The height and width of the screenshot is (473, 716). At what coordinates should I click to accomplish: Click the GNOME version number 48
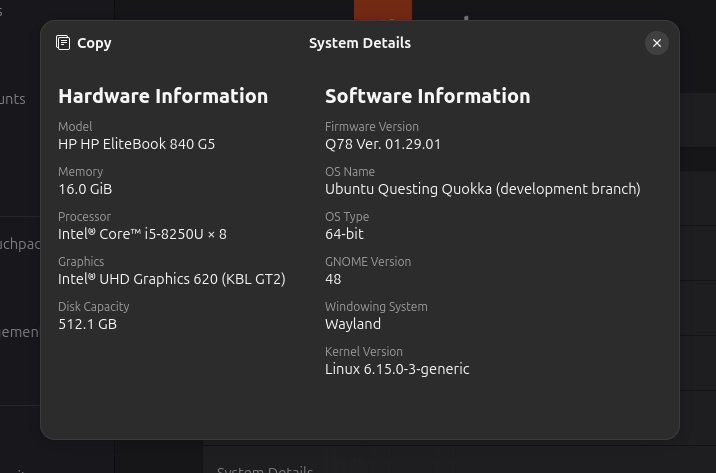333,279
